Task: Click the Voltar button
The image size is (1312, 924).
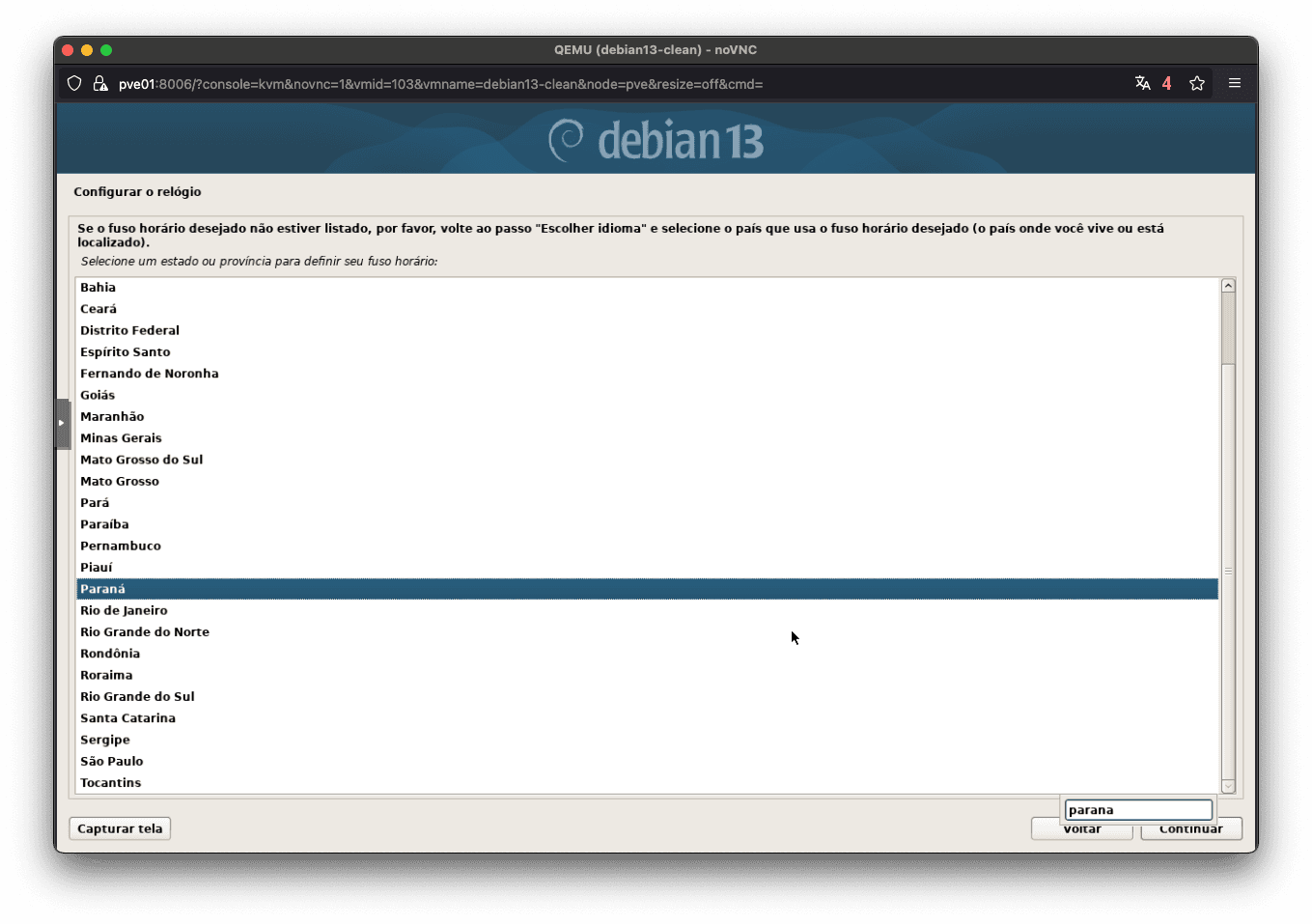Action: (1081, 829)
